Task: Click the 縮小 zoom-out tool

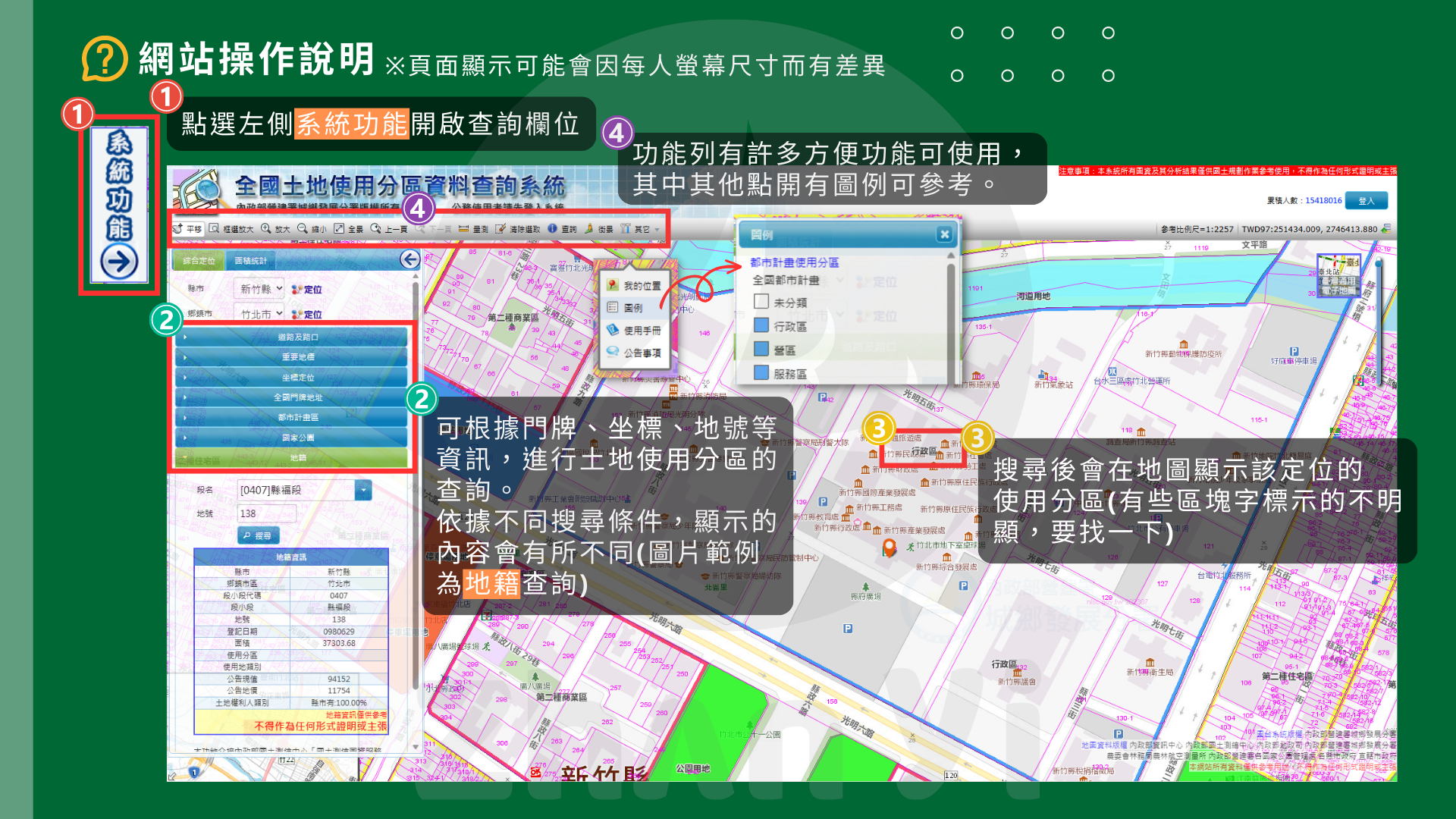Action: (x=312, y=228)
